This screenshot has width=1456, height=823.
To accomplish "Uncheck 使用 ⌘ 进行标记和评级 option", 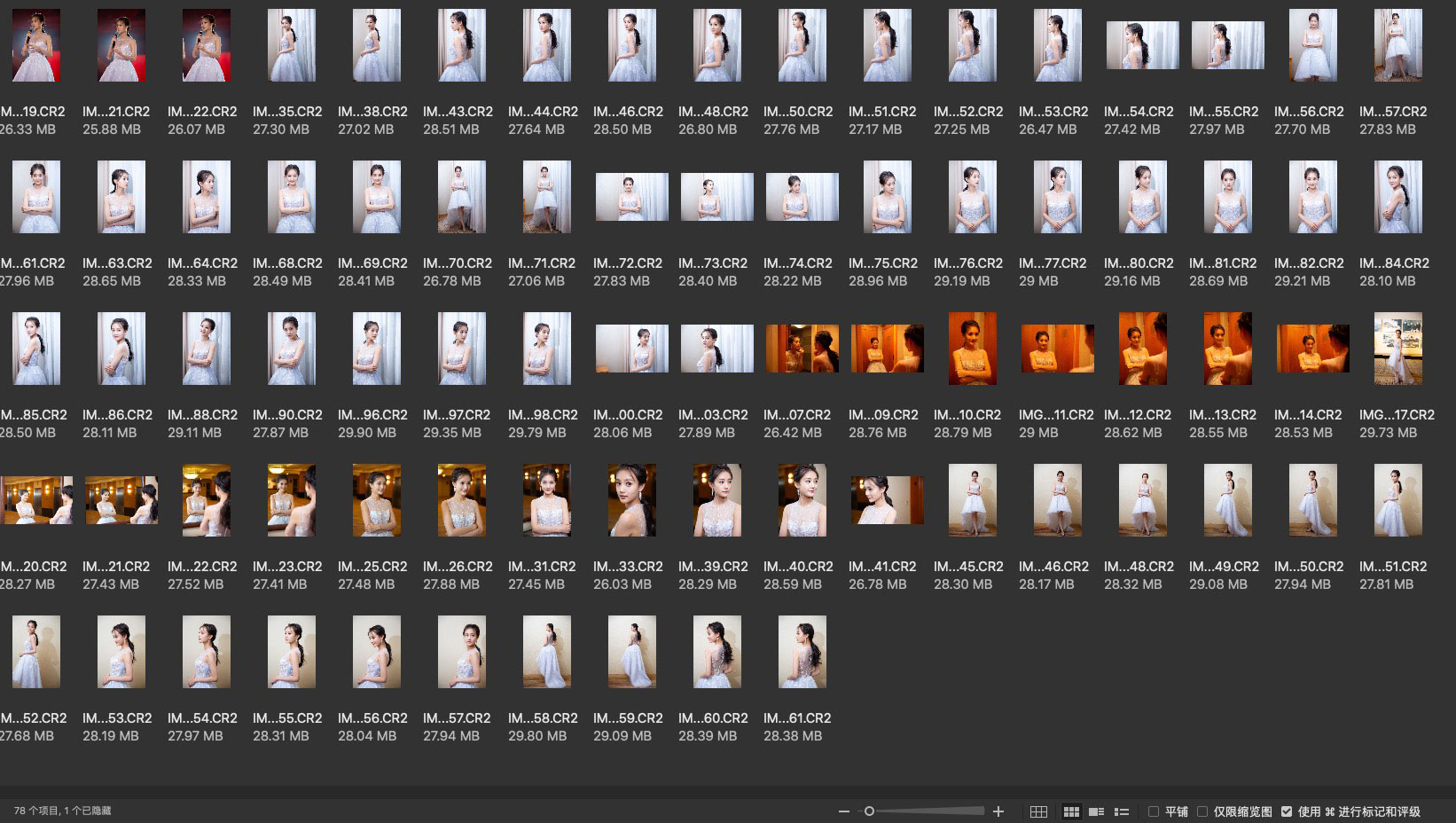I will click(x=1287, y=811).
